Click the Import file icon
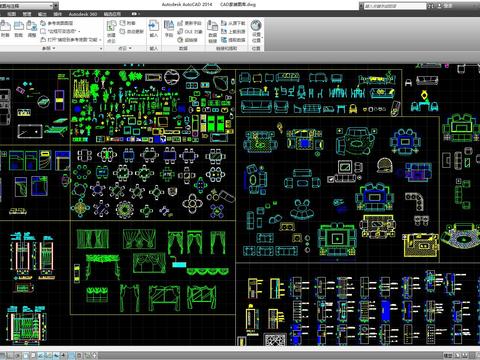480x360 pixels. [x=153, y=28]
